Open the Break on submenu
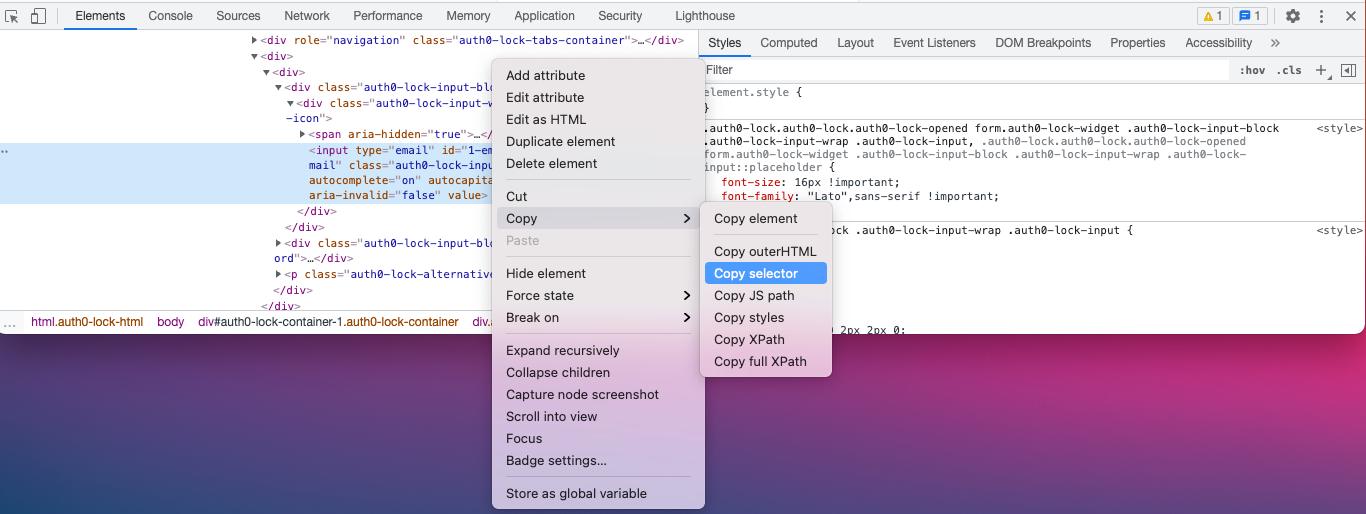This screenshot has width=1366, height=514. coord(598,318)
